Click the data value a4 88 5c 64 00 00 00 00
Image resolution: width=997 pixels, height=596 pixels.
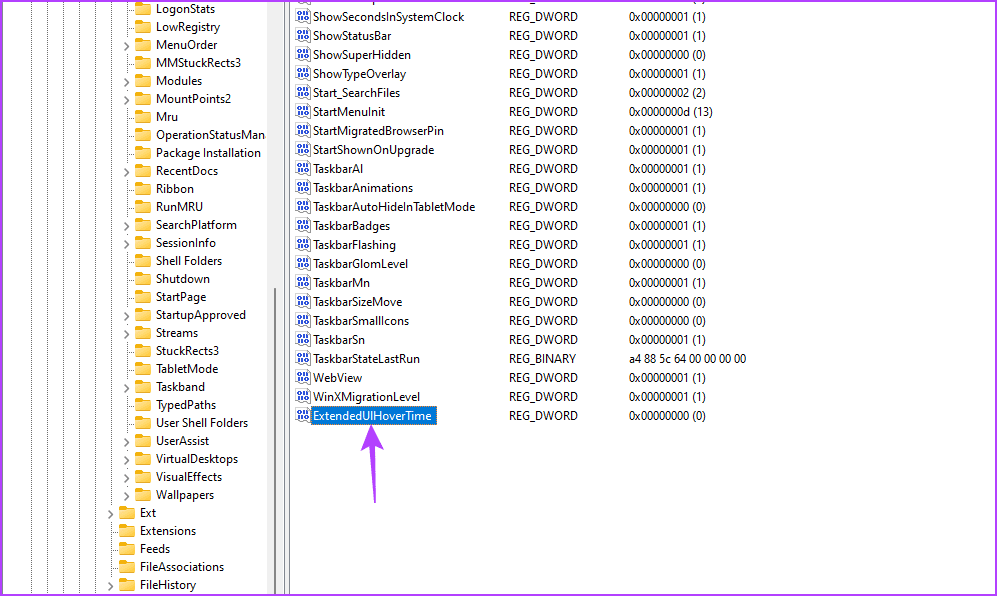click(x=687, y=359)
